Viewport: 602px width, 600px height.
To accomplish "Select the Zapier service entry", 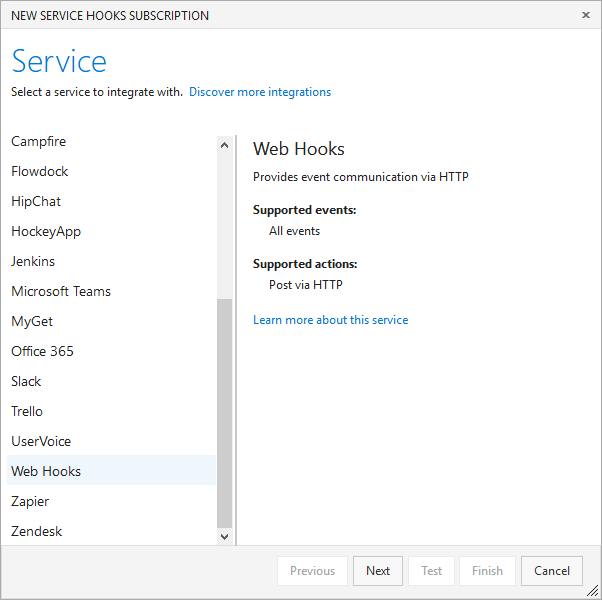I will [30, 502].
